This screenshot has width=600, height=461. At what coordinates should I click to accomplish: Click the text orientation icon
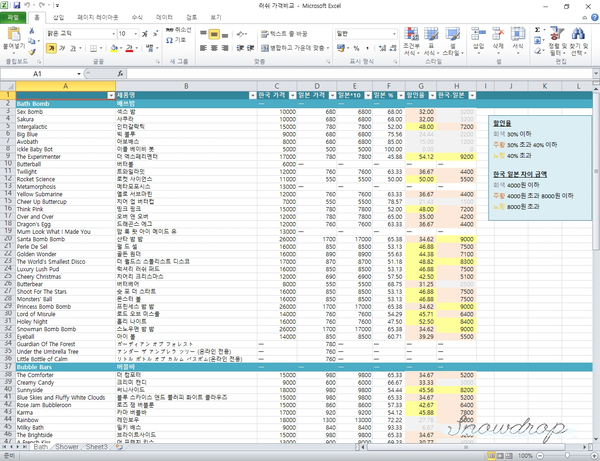pyautogui.click(x=241, y=34)
